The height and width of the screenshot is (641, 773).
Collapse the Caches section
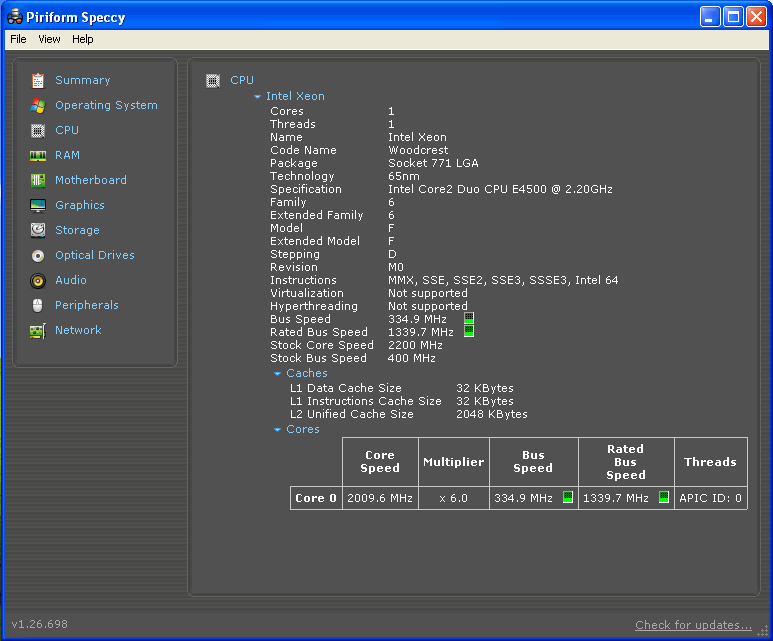tap(278, 374)
